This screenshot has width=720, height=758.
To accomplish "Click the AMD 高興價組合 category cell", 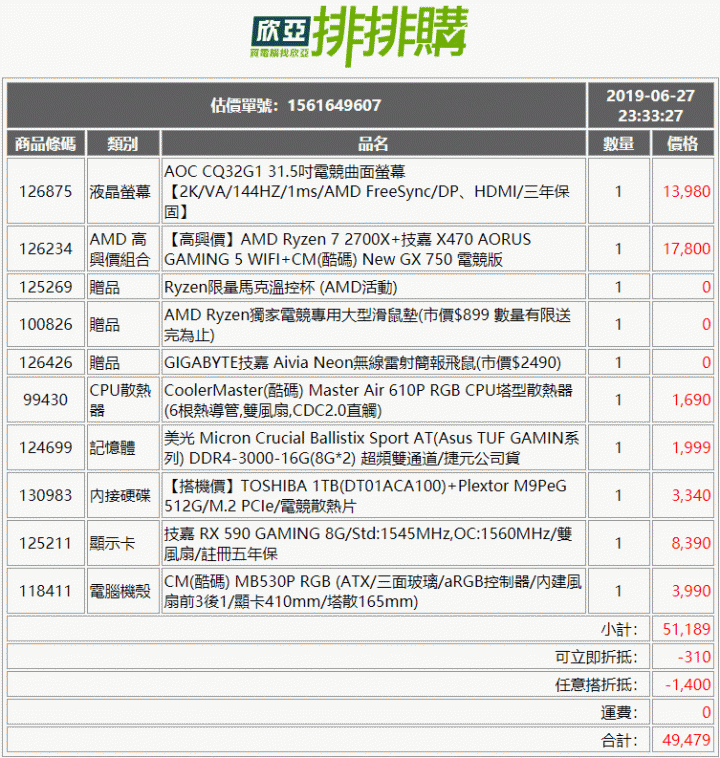I will [x=123, y=248].
